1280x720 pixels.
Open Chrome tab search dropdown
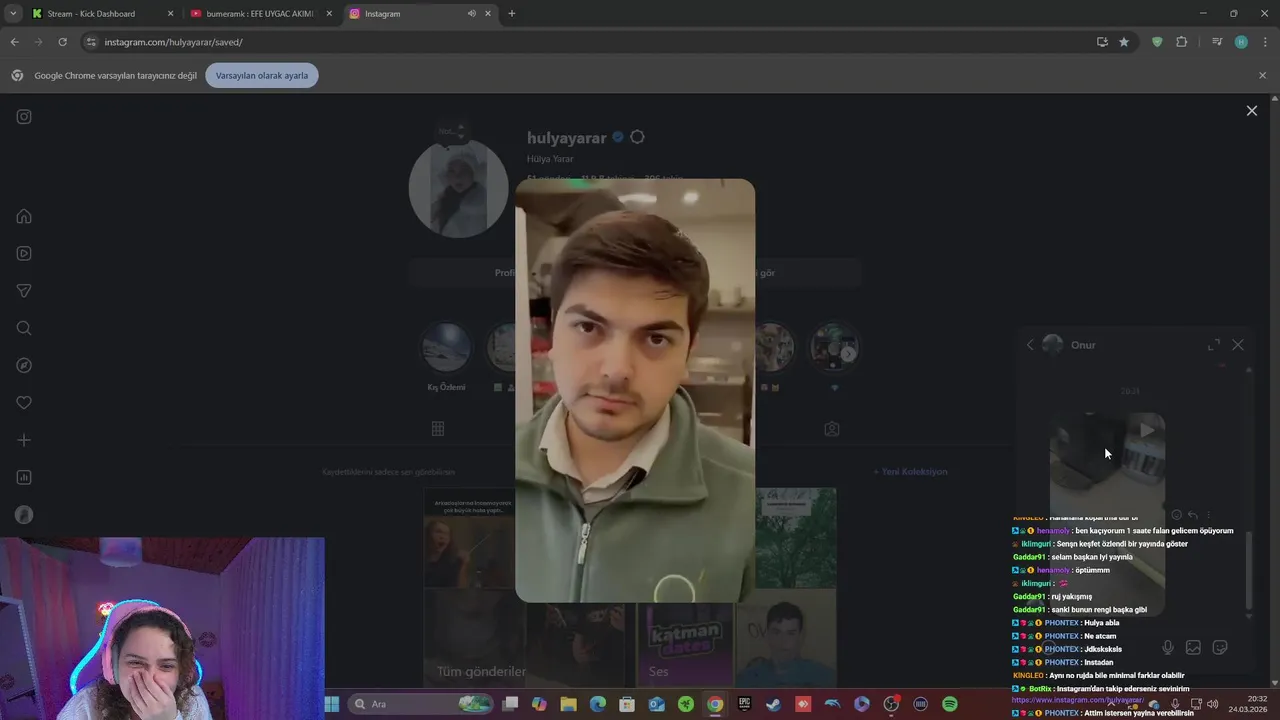point(13,14)
